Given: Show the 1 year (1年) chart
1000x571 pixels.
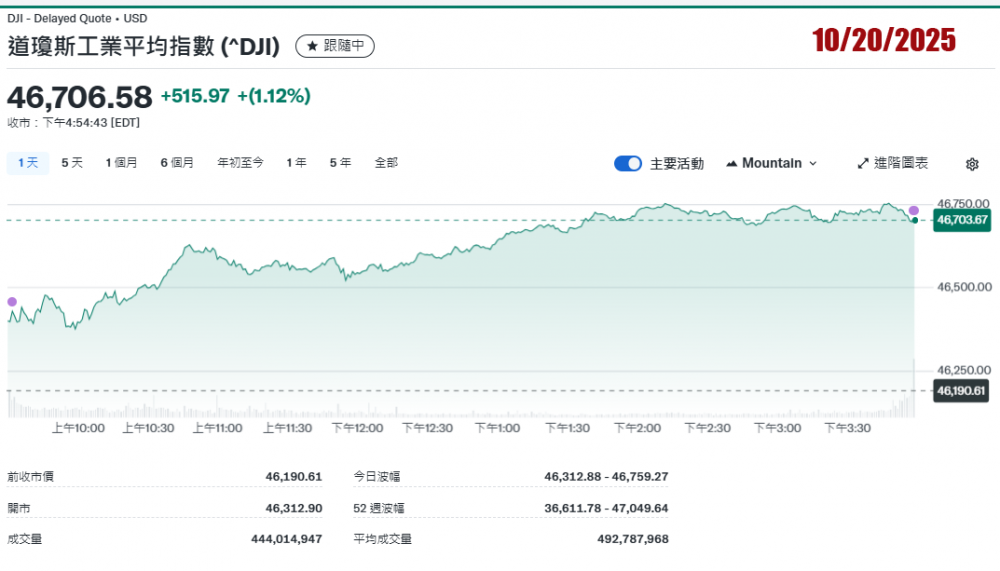Looking at the screenshot, I should (296, 162).
